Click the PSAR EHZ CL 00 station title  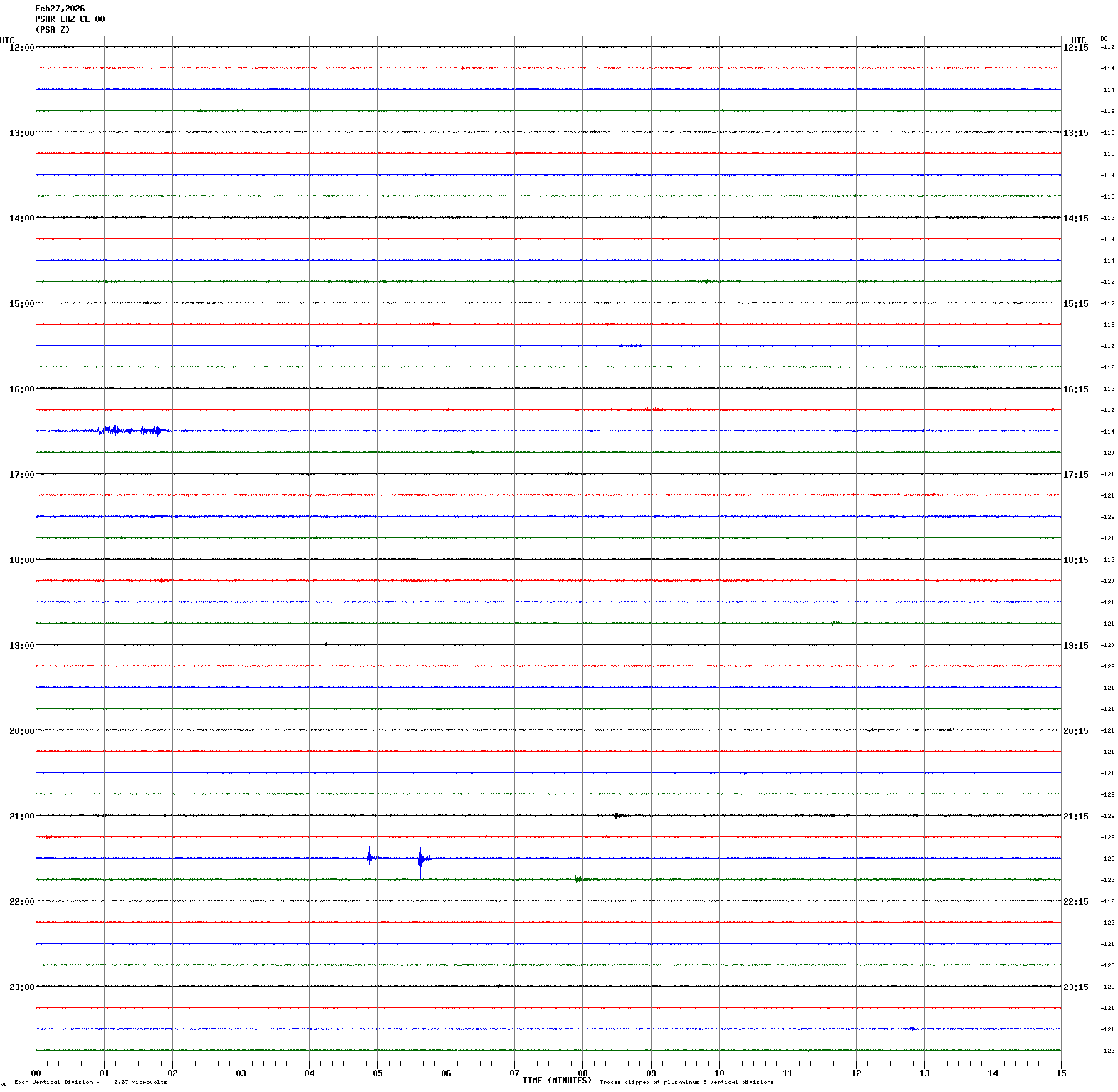click(70, 19)
